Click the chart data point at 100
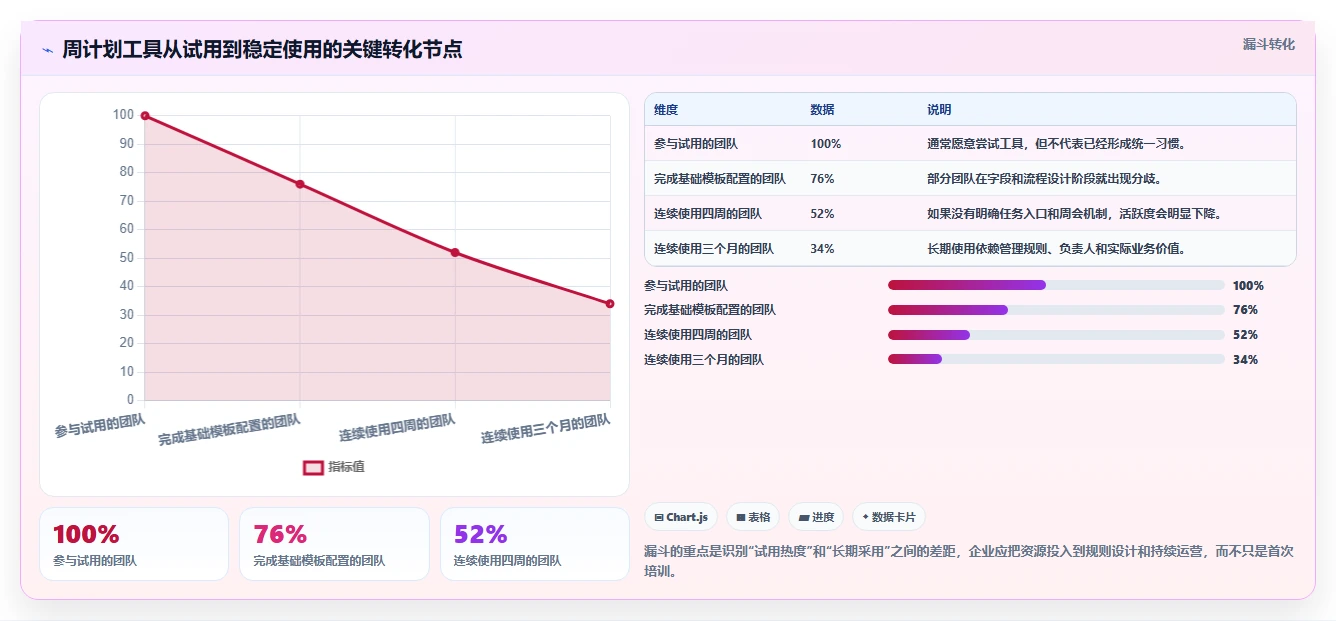1336x621 pixels. [x=145, y=116]
